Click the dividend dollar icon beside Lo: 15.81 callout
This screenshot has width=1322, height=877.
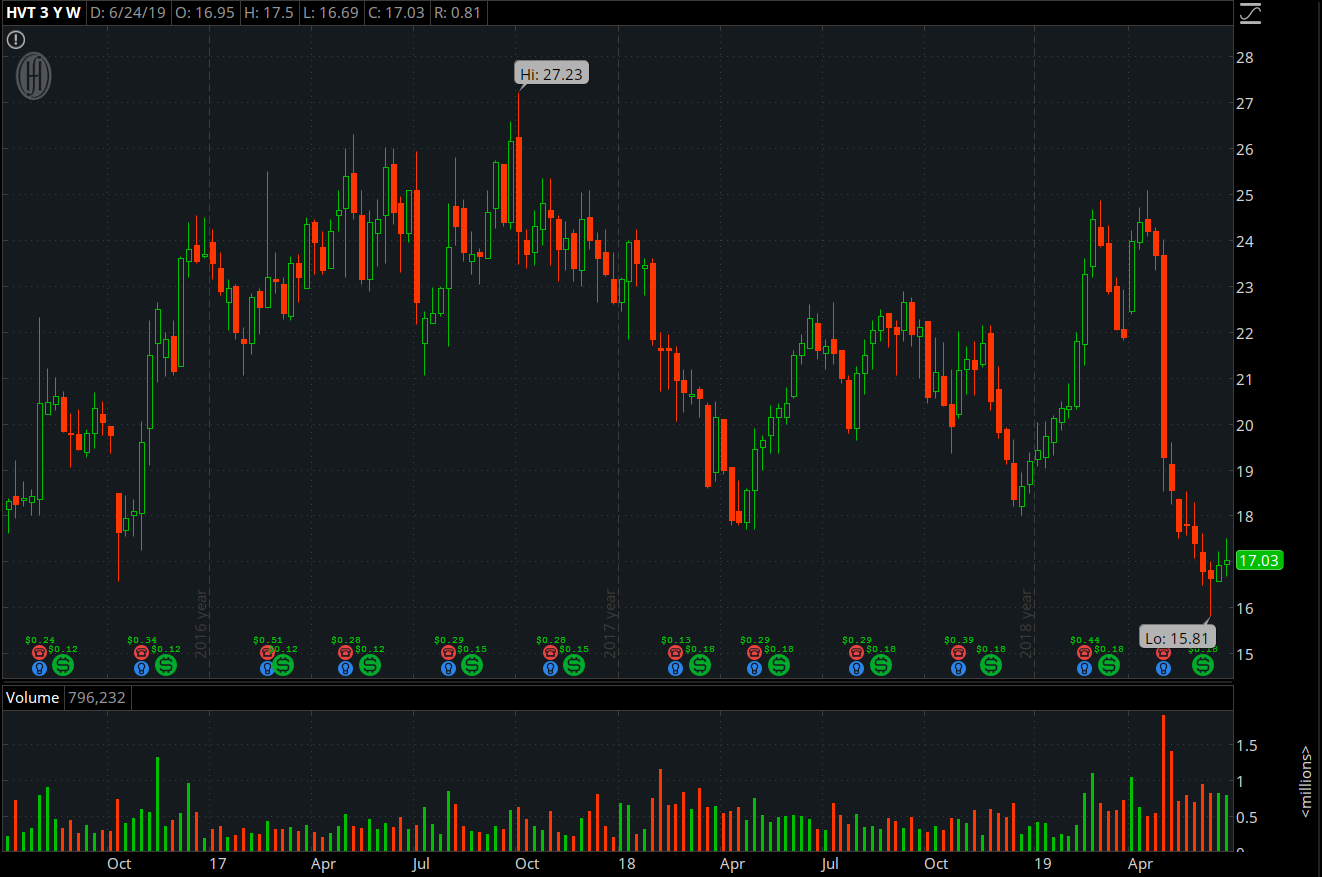(1202, 664)
